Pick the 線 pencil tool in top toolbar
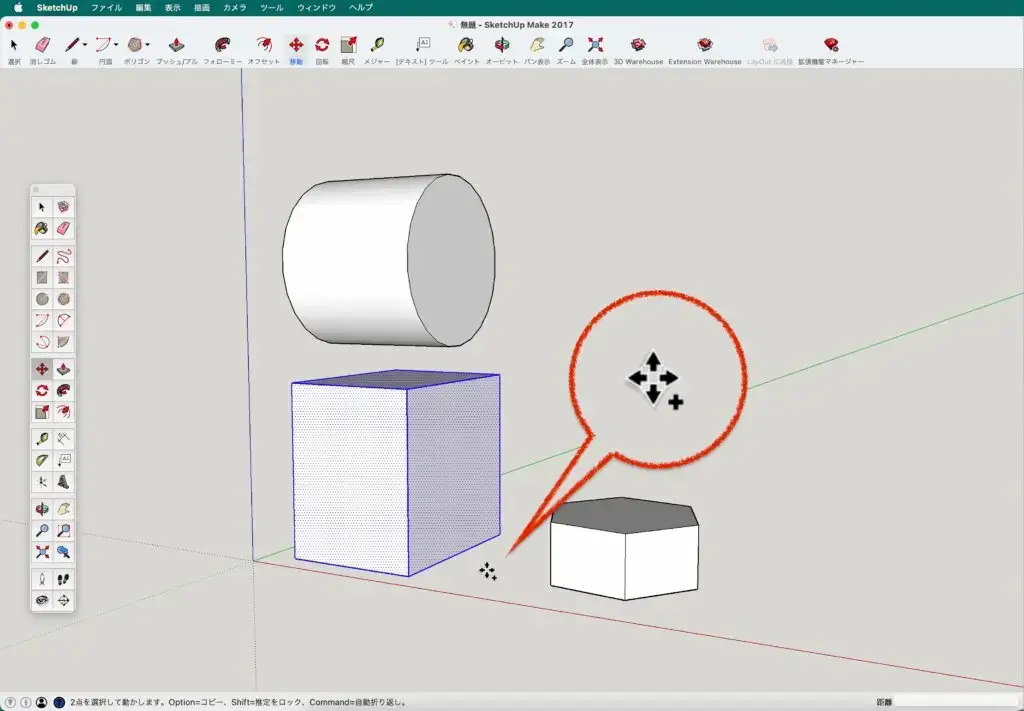1024x711 pixels. [72, 45]
